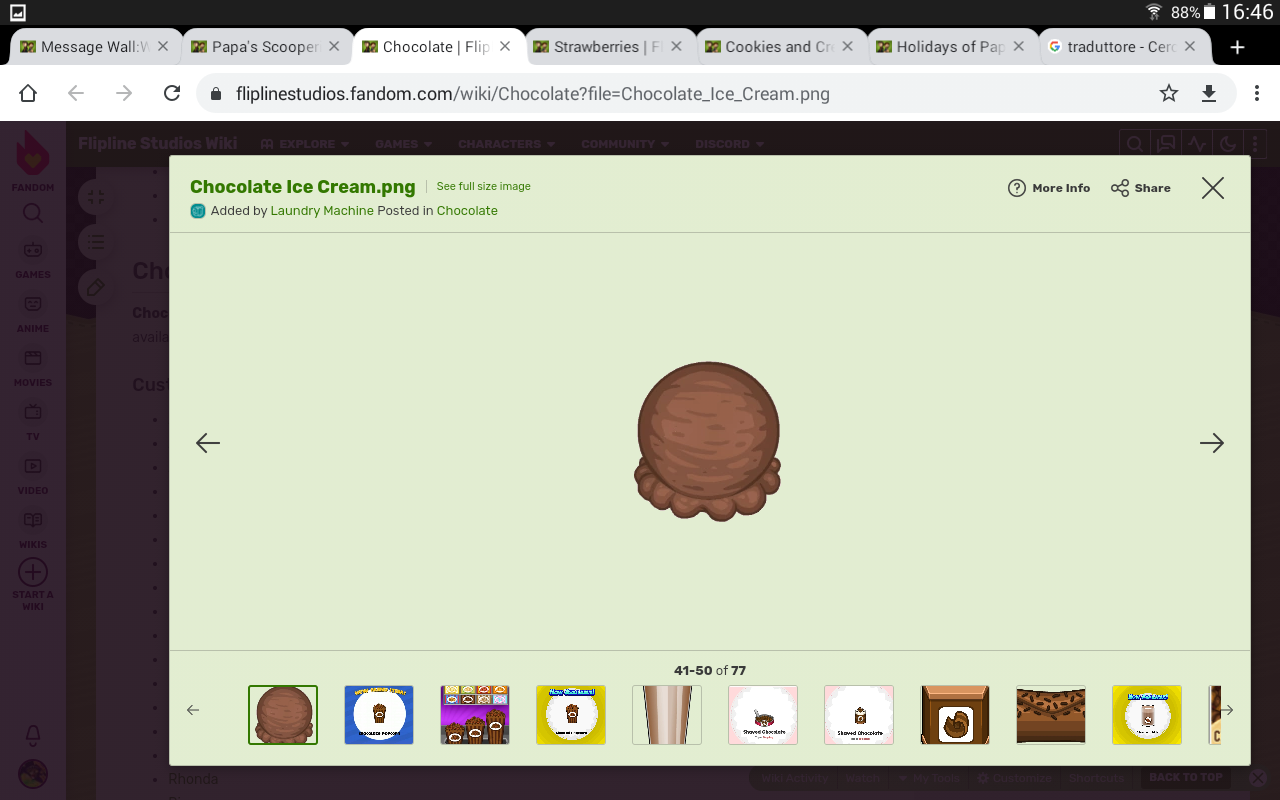Screen dimensions: 1280x800
Task: Switch to the Papa's Scooperia tab
Action: point(266,47)
